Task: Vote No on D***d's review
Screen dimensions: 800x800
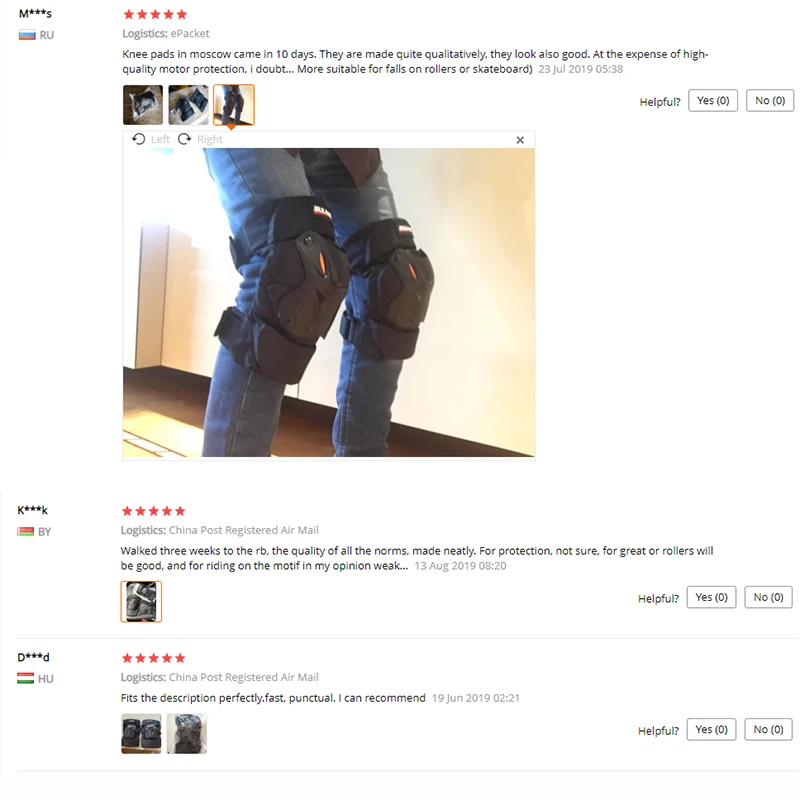Action: [x=768, y=729]
